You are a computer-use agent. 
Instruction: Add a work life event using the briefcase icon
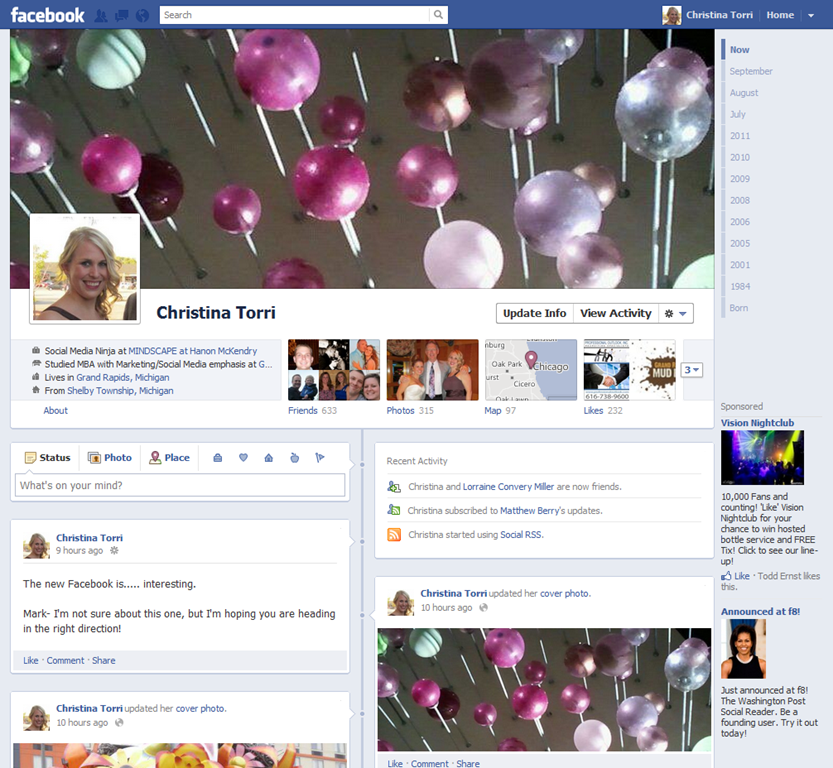[x=217, y=457]
